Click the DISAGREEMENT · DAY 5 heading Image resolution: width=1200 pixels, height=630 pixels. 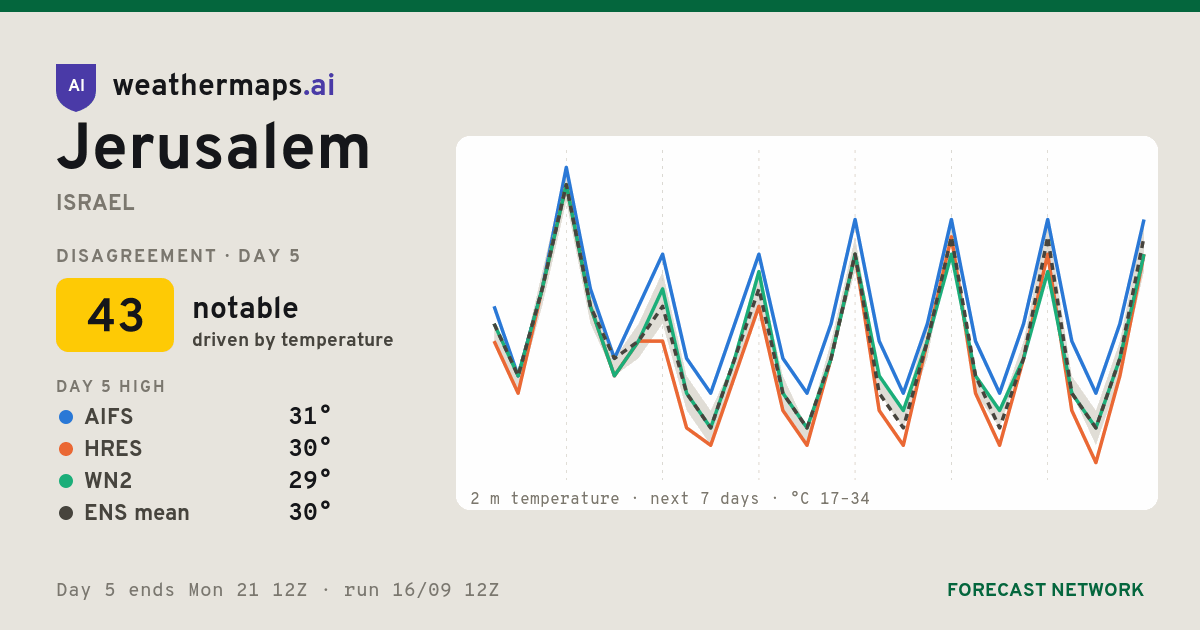click(178, 256)
